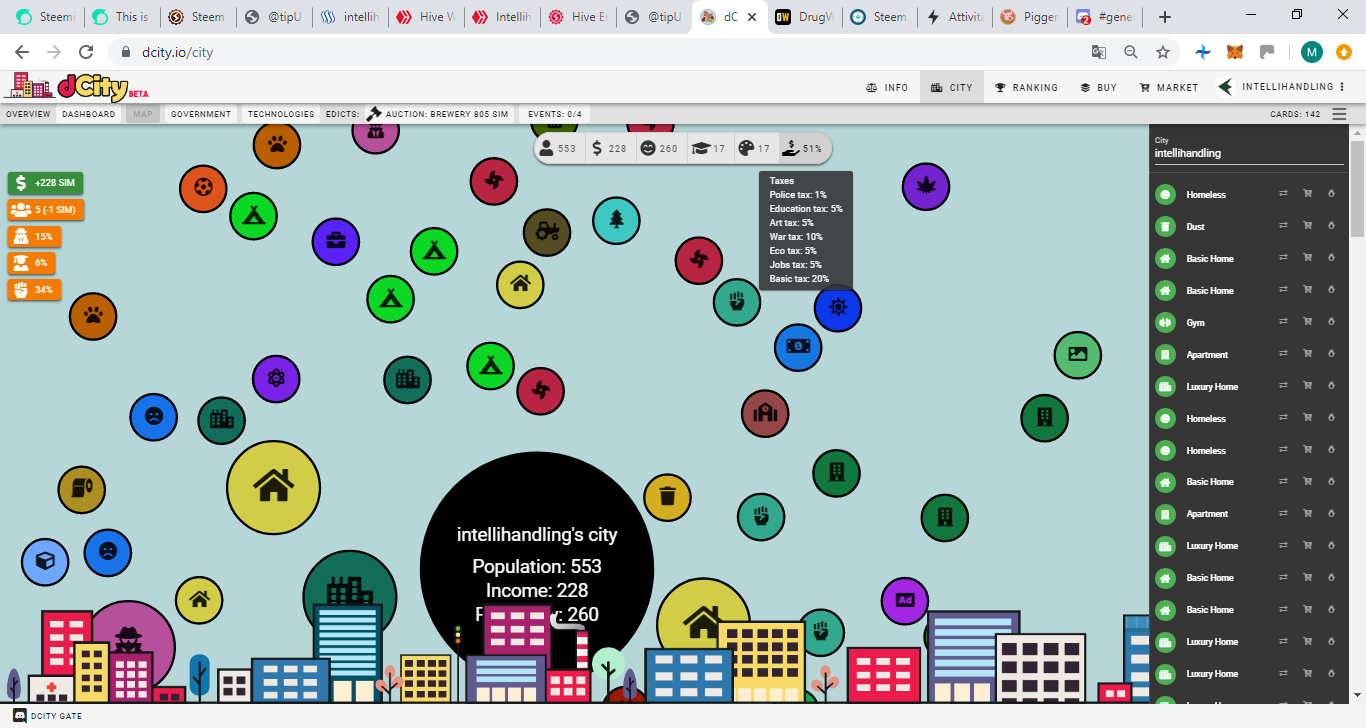Viewport: 1366px width, 728px height.
Task: Click the sell cart icon for Dust
Action: click(1307, 227)
